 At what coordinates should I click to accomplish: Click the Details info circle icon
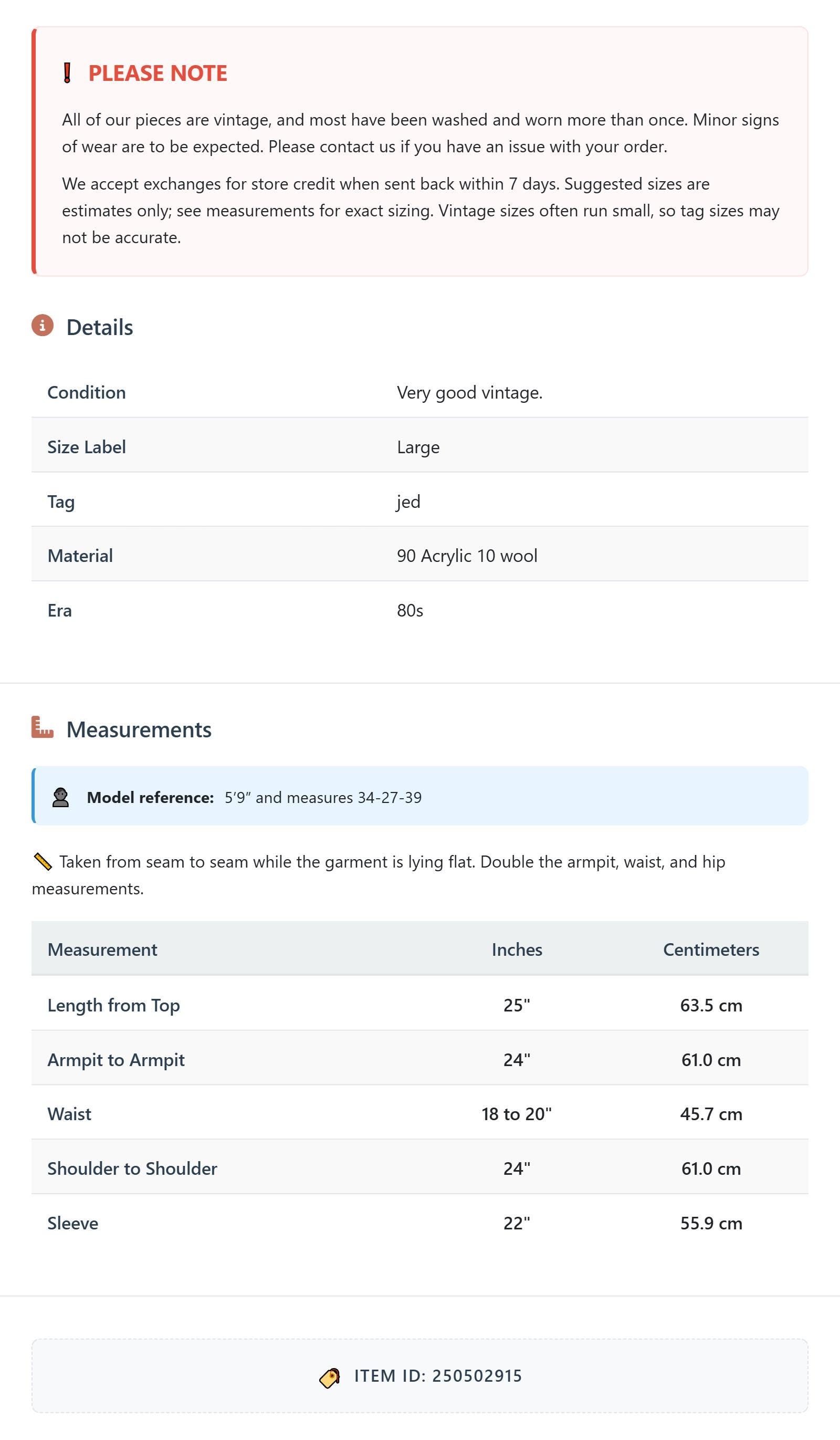(43, 325)
